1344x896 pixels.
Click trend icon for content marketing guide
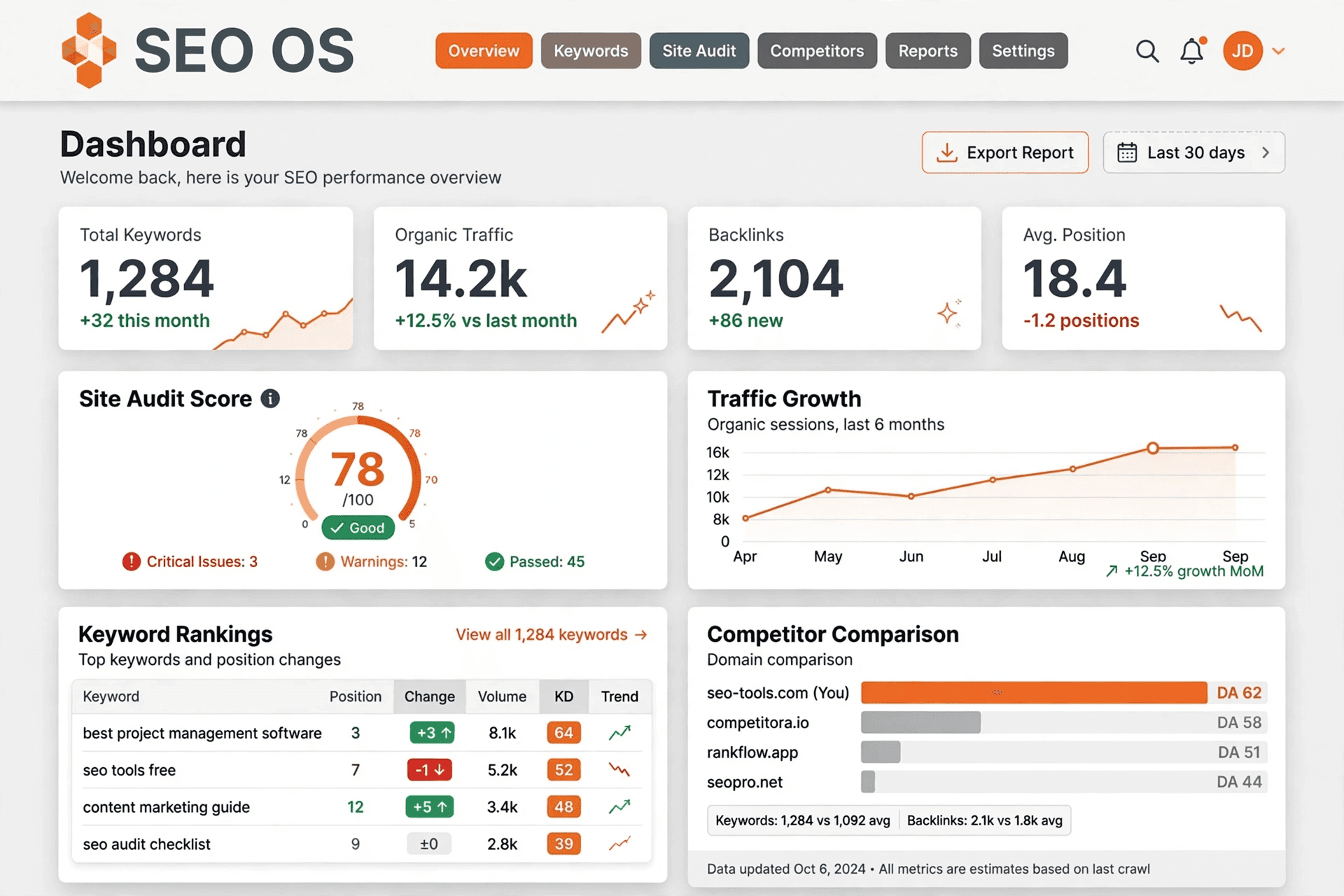619,807
